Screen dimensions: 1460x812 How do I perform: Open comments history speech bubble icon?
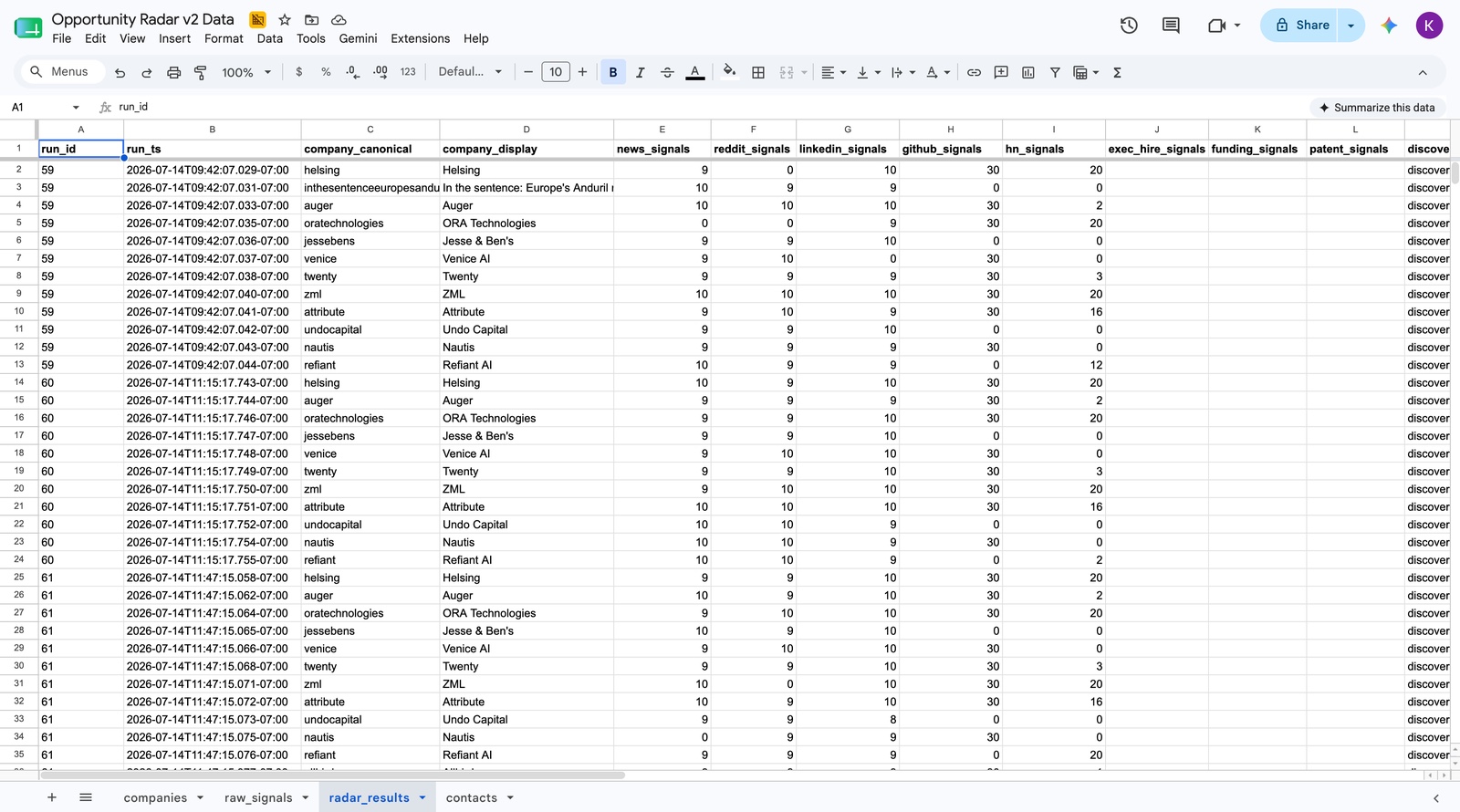click(x=1171, y=26)
